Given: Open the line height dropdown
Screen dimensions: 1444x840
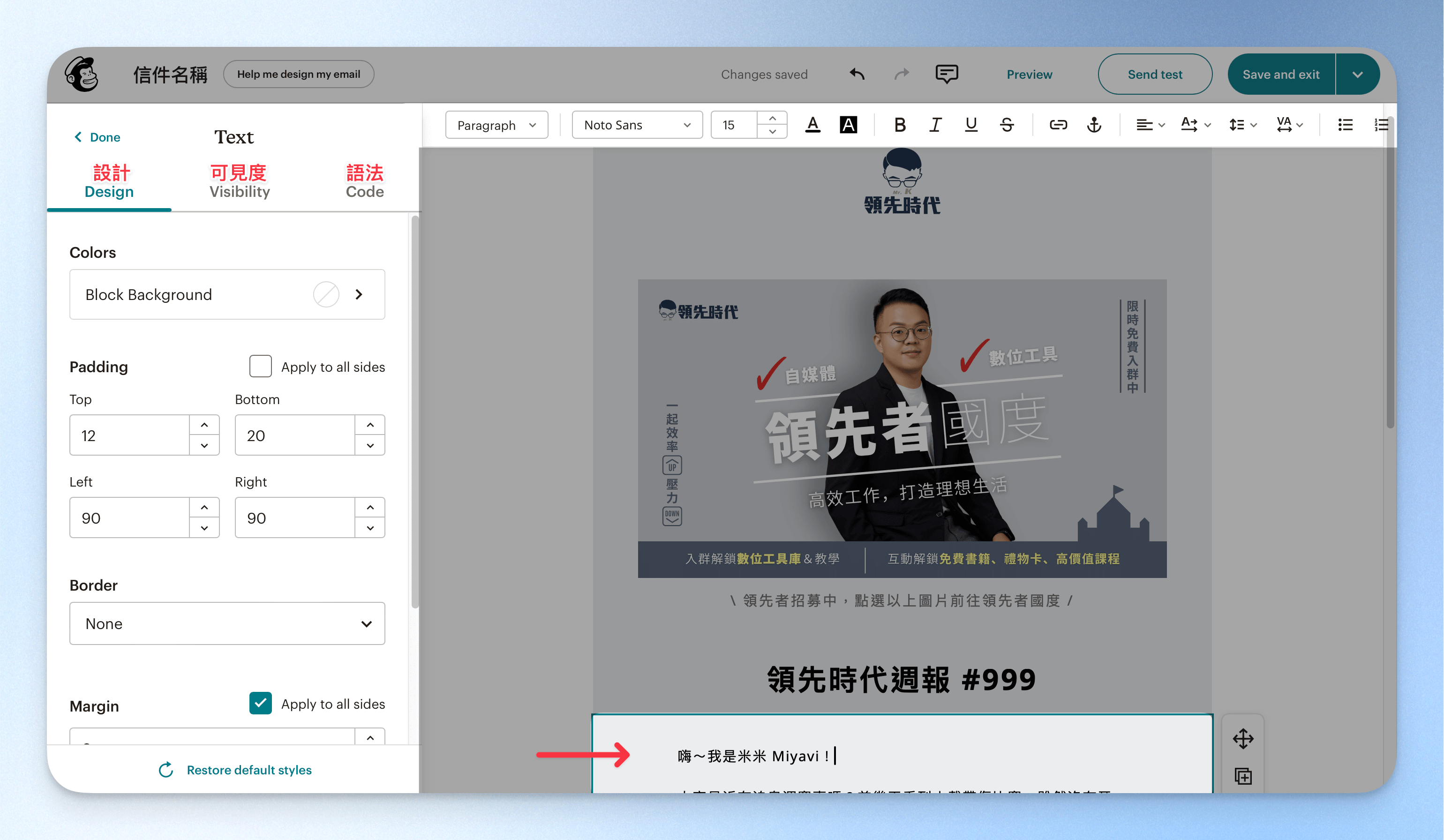Looking at the screenshot, I should 1242,124.
